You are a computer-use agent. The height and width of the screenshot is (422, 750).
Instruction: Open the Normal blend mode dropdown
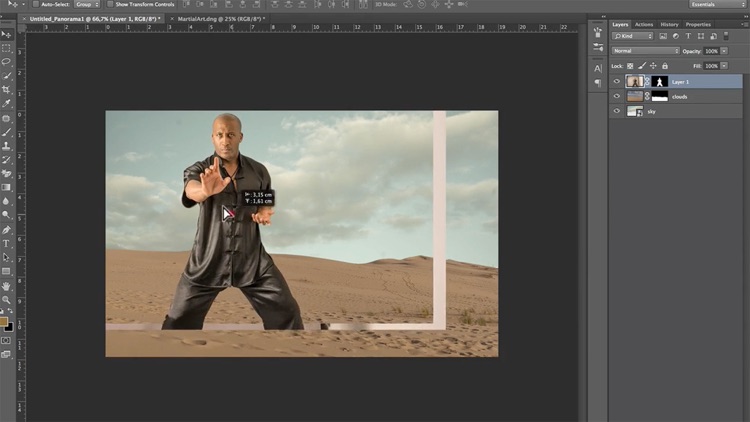point(645,51)
